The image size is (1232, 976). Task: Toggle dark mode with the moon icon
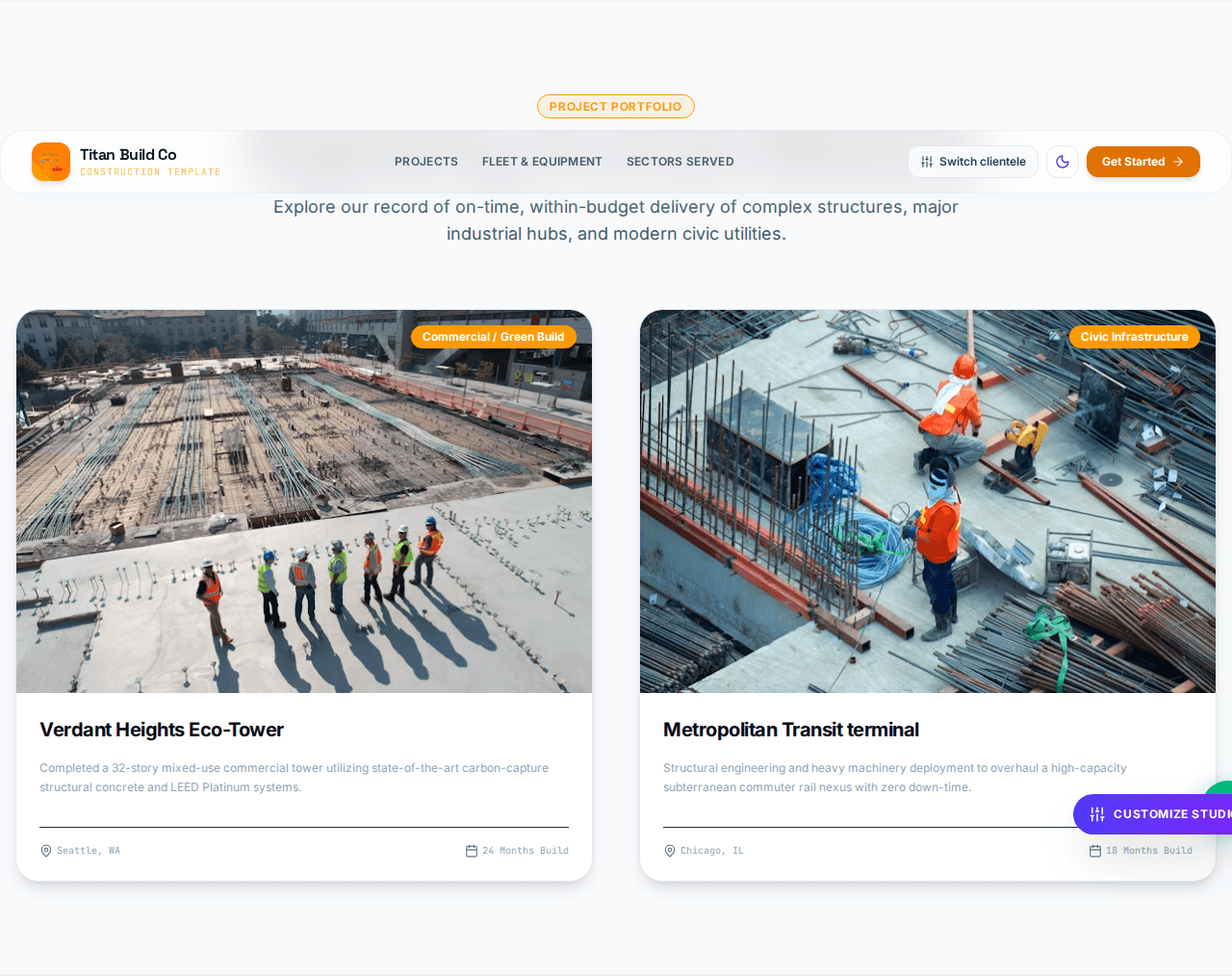(1063, 162)
